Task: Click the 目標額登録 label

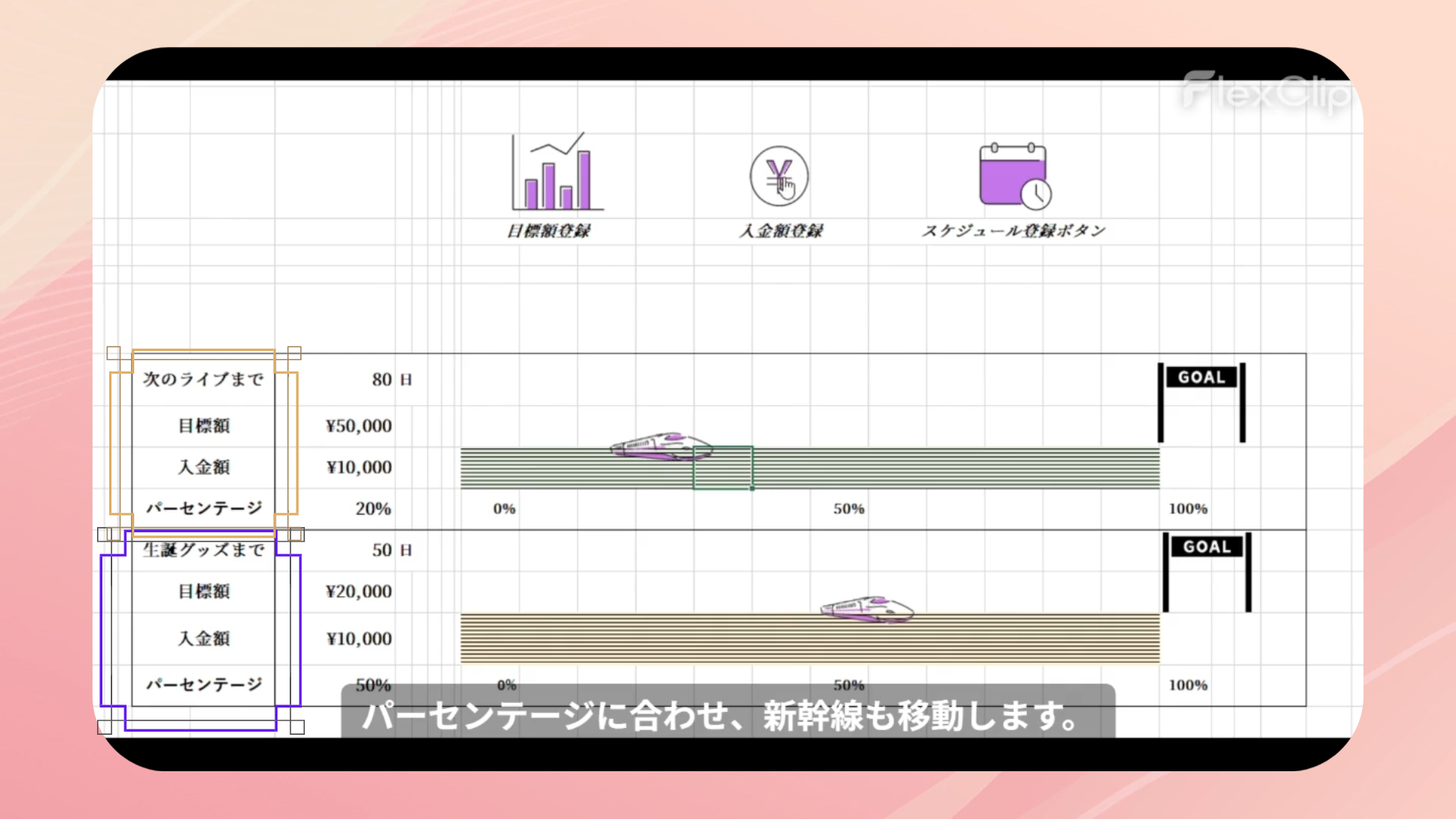Action: click(548, 231)
